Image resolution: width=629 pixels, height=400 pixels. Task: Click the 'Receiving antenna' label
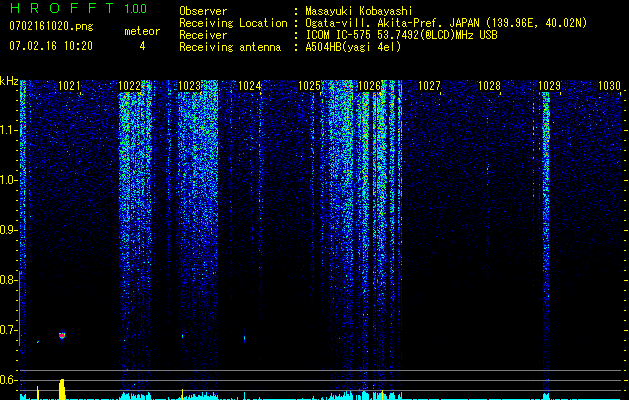(230, 47)
